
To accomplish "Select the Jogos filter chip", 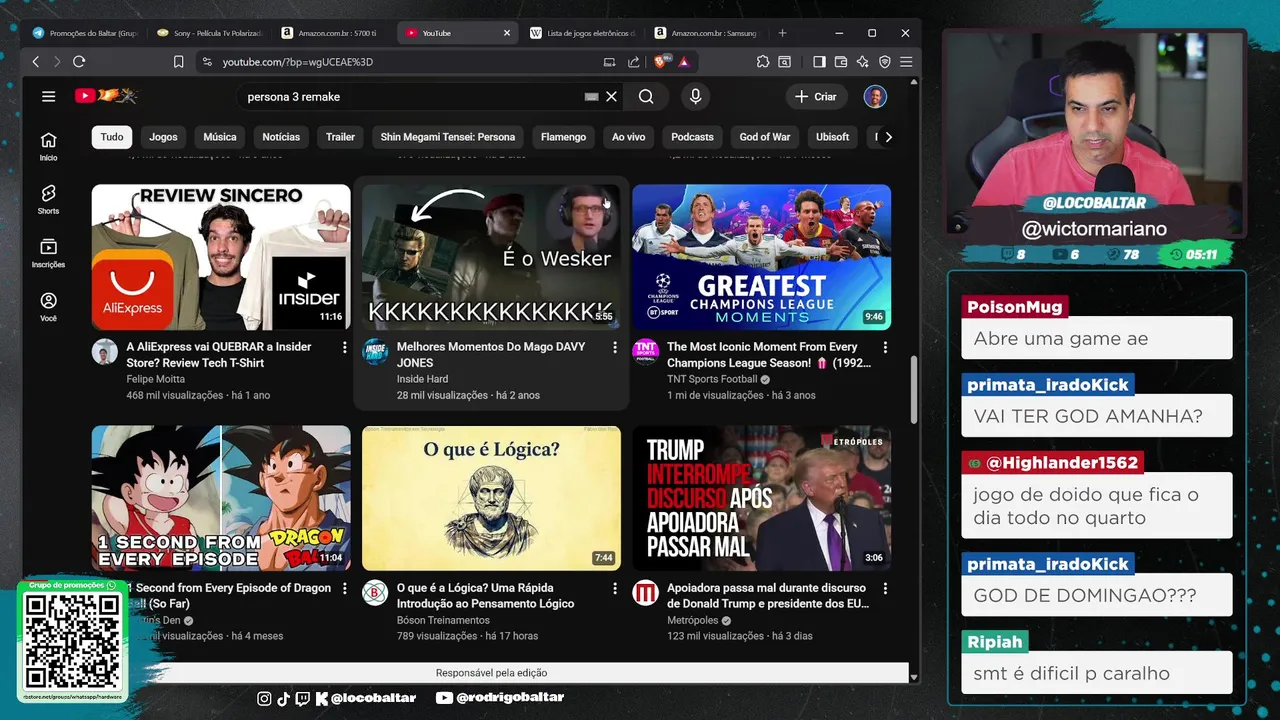I will tap(163, 137).
